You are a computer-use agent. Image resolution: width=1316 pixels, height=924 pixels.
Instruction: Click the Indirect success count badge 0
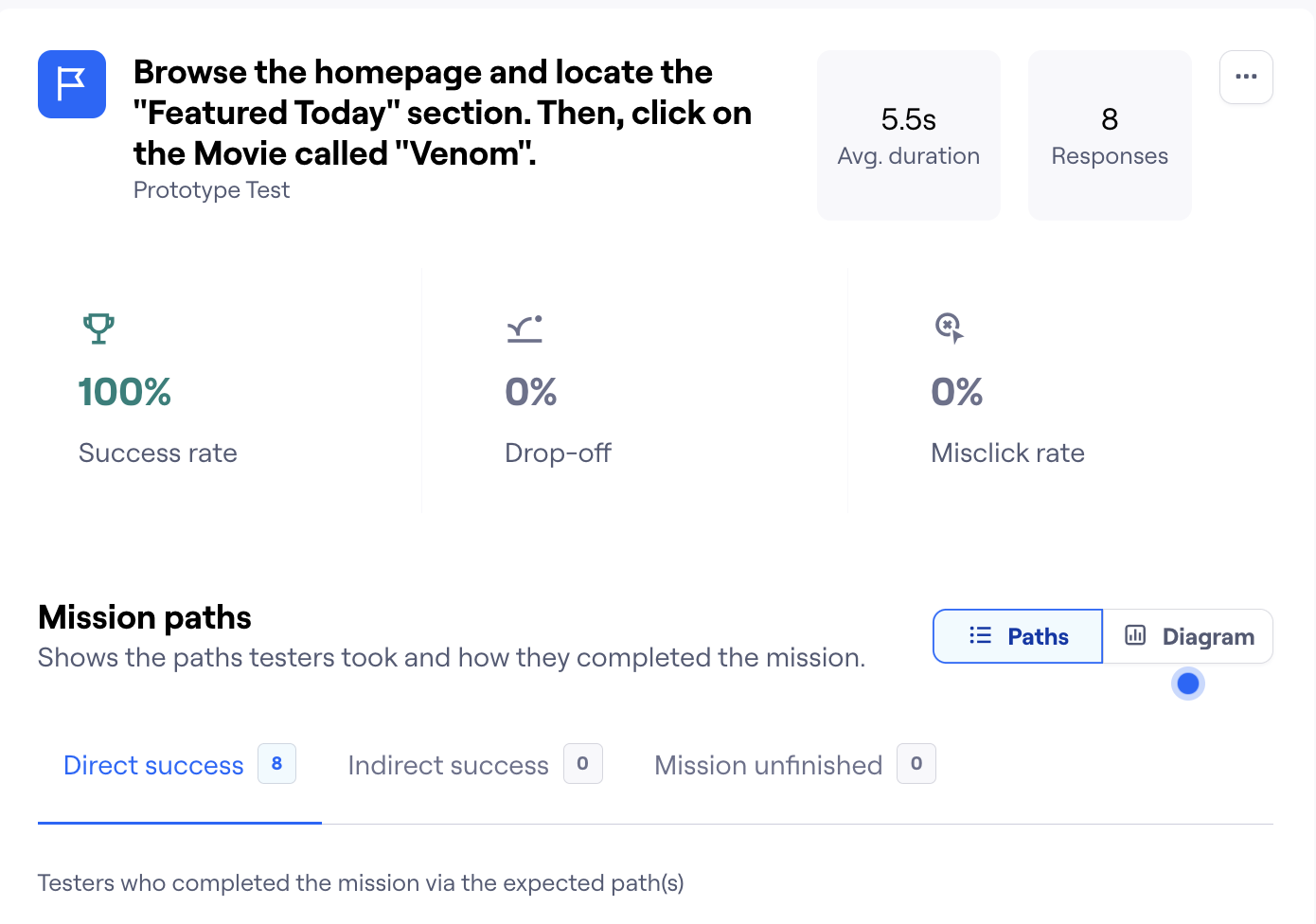pyautogui.click(x=582, y=764)
